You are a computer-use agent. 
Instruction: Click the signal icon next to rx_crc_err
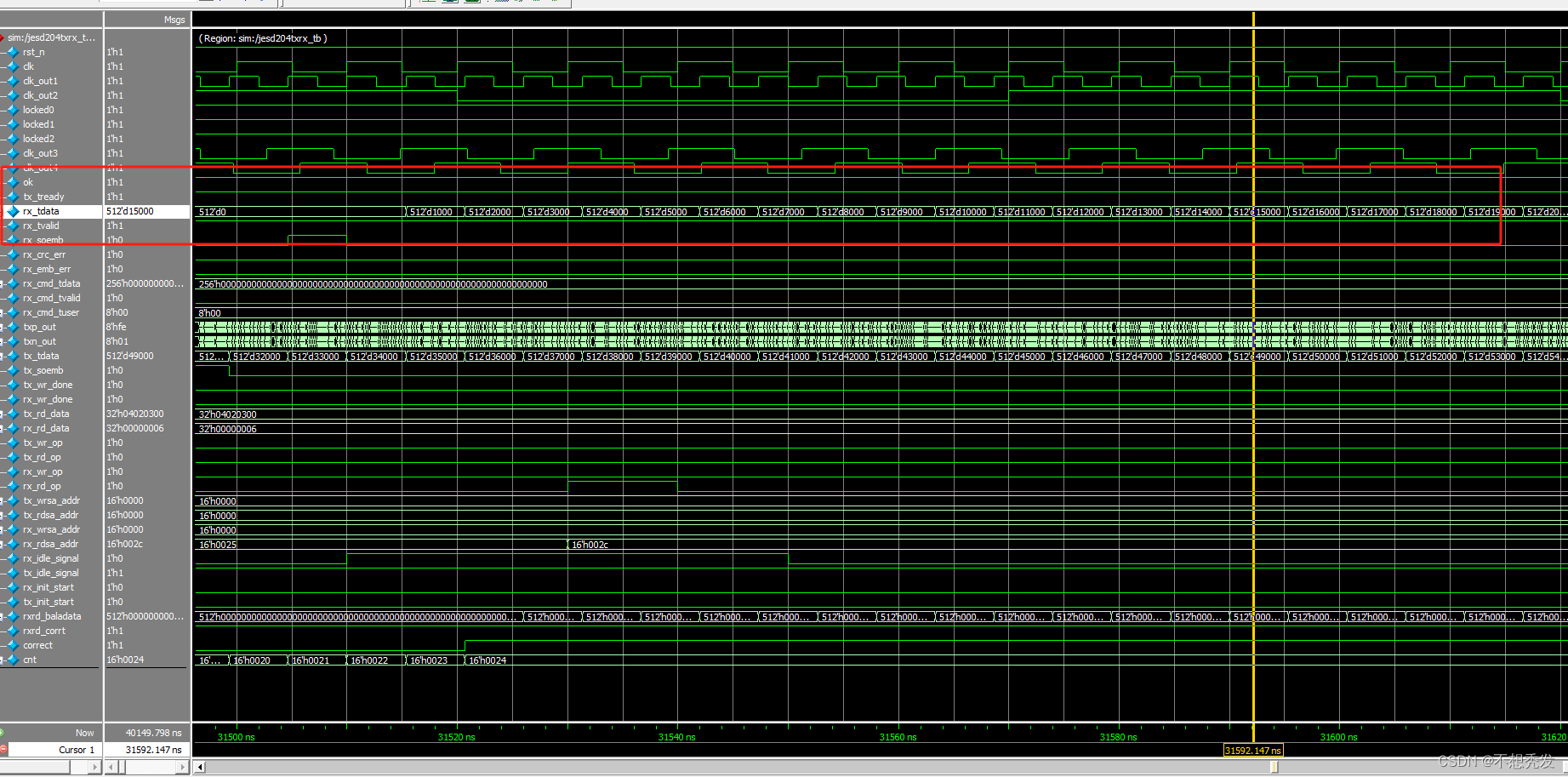[14, 254]
